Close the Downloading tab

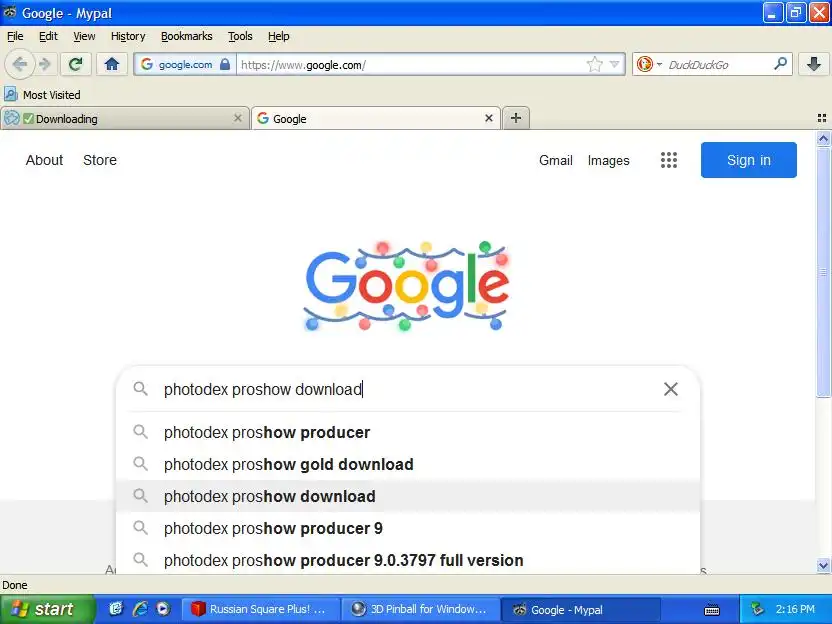point(238,118)
